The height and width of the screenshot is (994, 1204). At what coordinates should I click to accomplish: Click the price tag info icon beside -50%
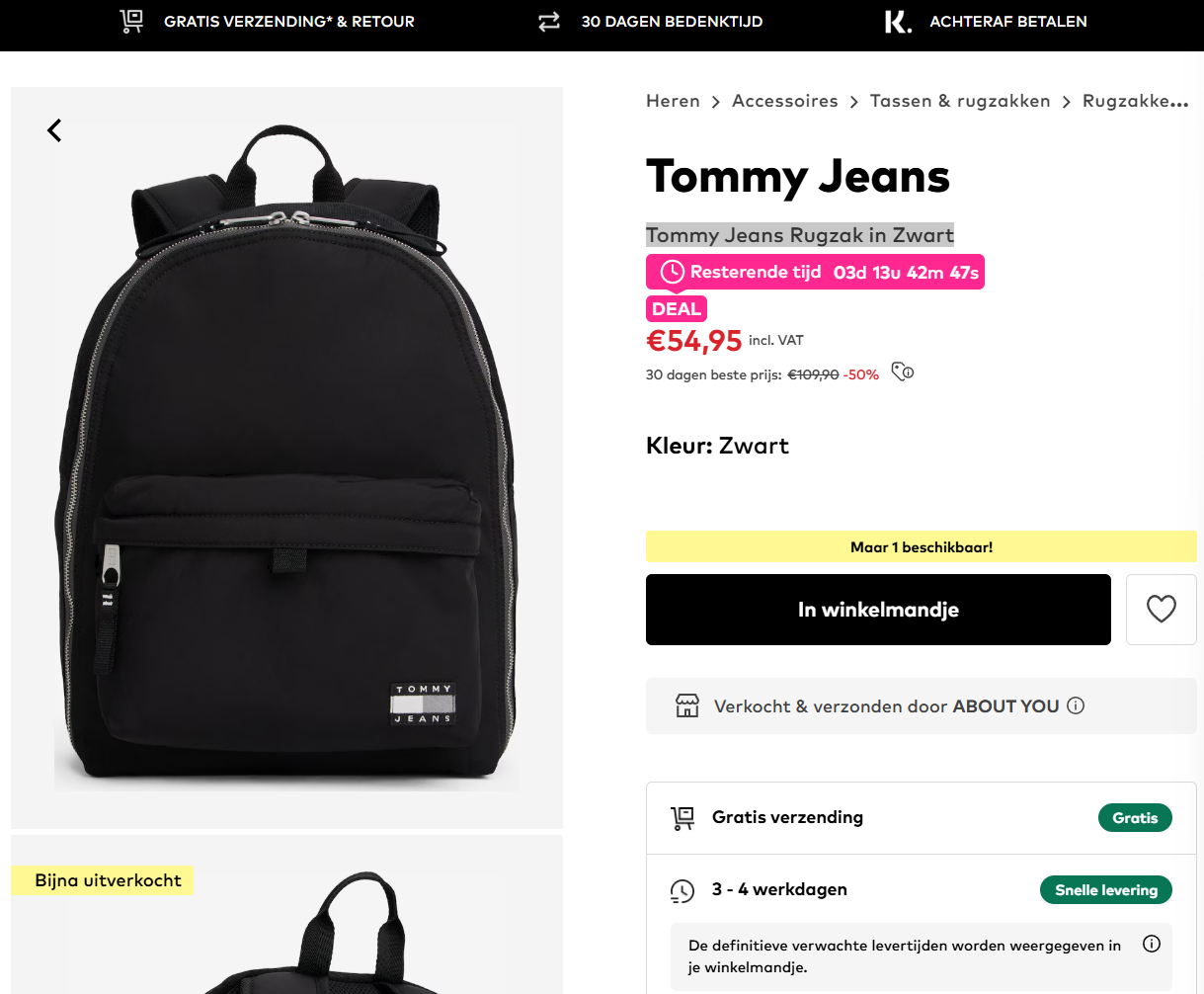(902, 373)
